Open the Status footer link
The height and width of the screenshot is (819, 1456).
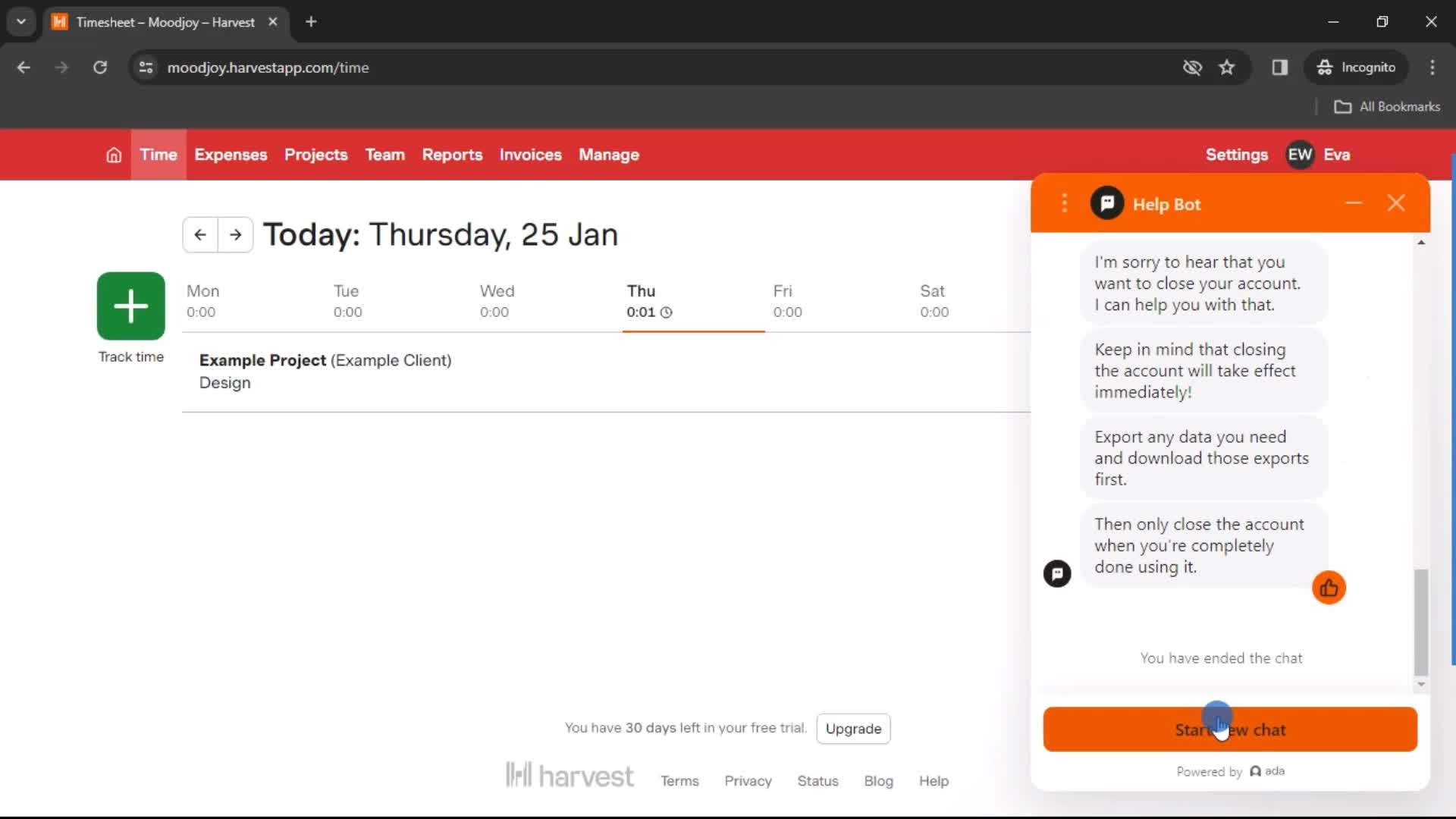(817, 781)
